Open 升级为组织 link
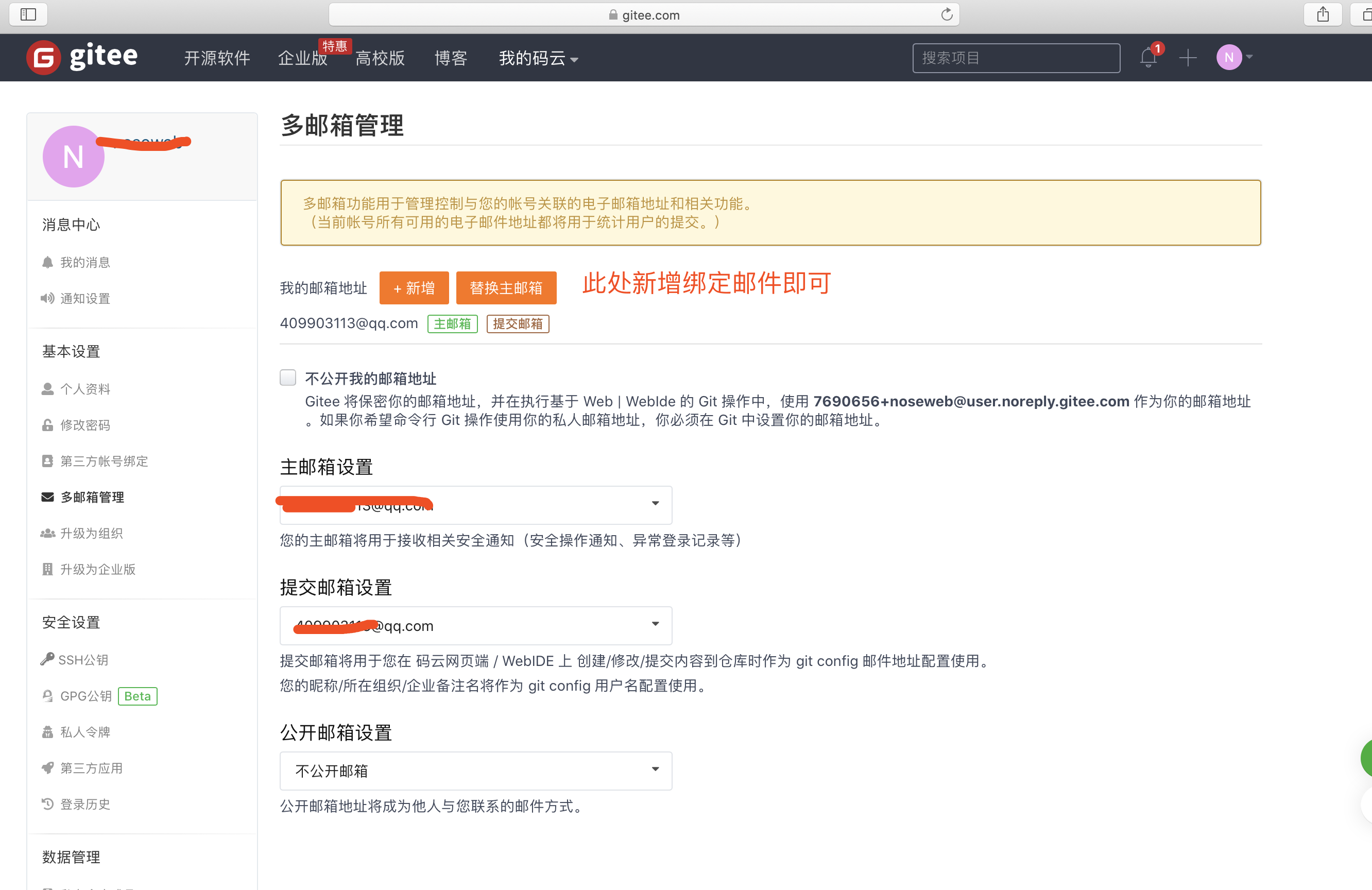The width and height of the screenshot is (1372, 890). [x=92, y=533]
